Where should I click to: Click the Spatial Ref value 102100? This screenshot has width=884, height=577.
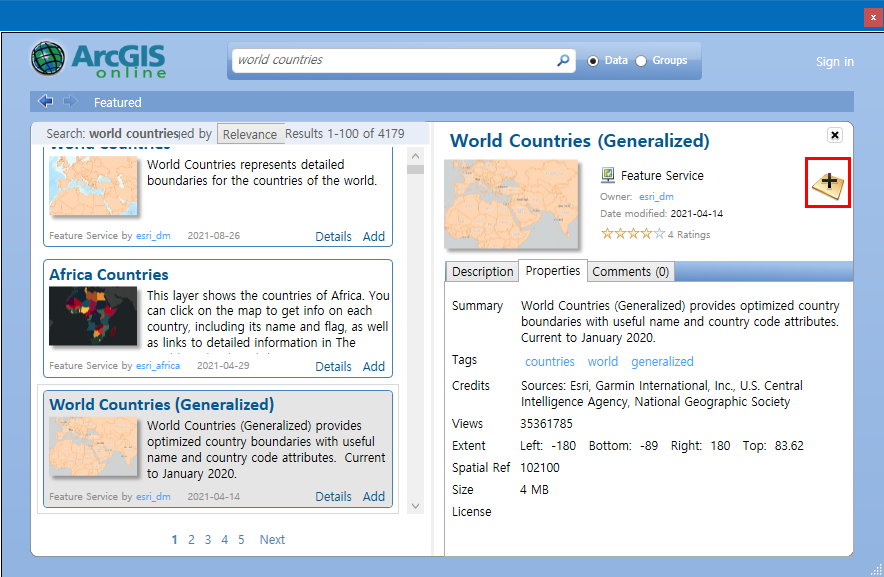(540, 468)
